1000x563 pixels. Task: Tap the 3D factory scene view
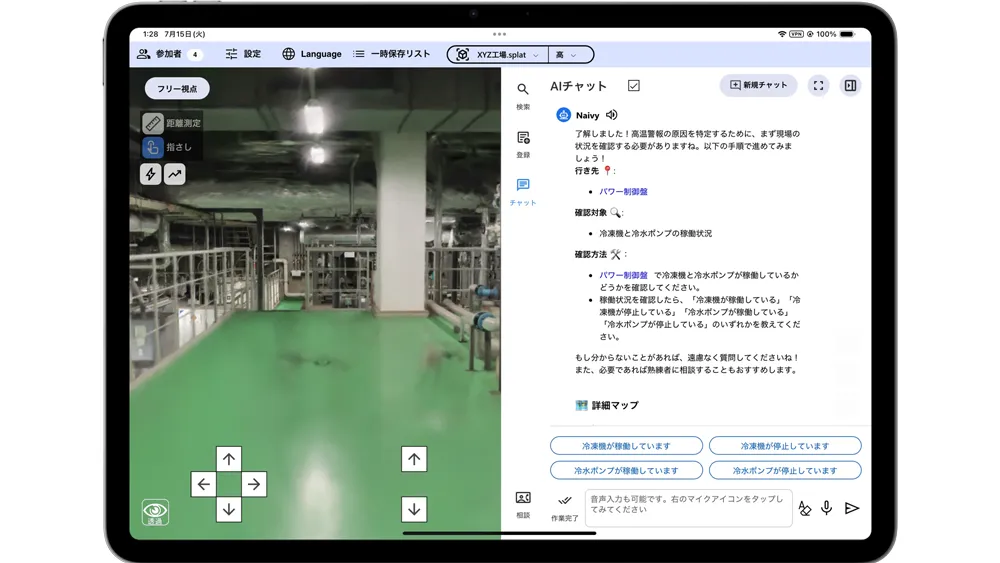coord(315,303)
